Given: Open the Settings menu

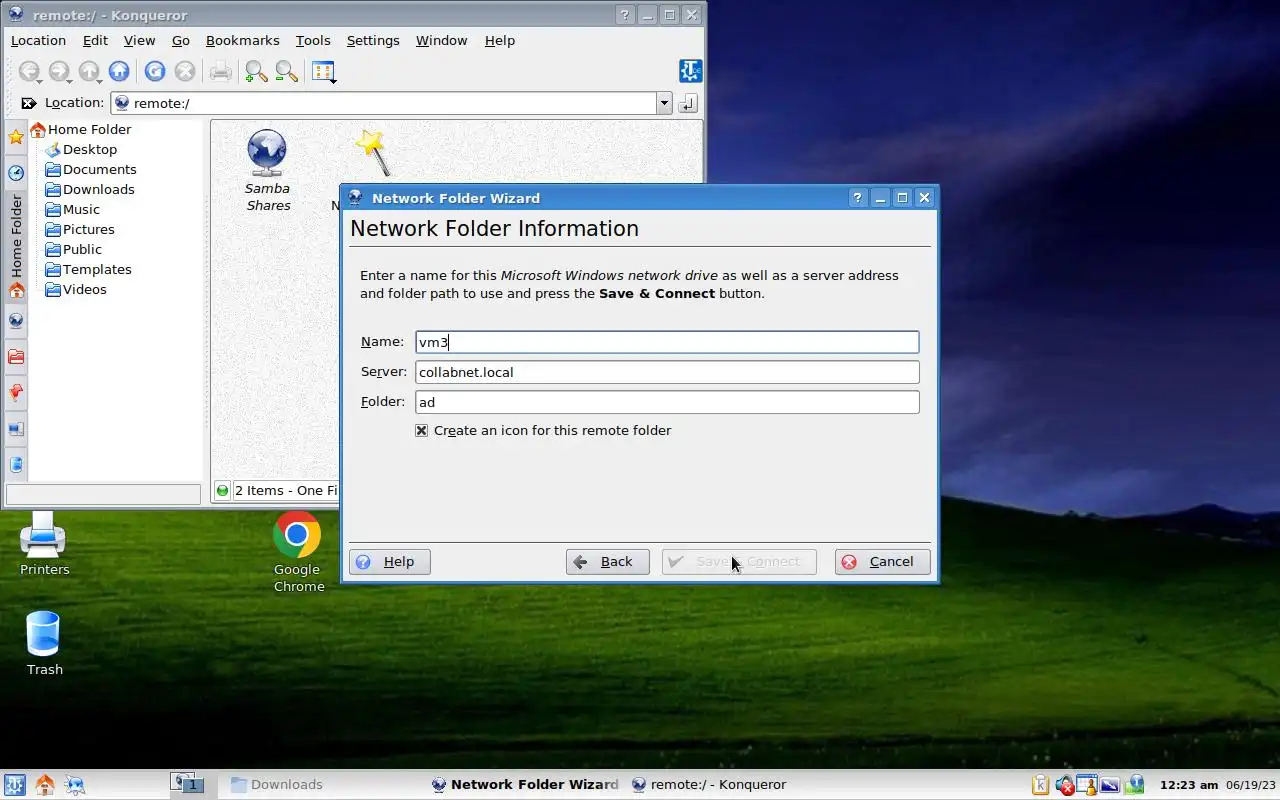Looking at the screenshot, I should click(x=373, y=40).
